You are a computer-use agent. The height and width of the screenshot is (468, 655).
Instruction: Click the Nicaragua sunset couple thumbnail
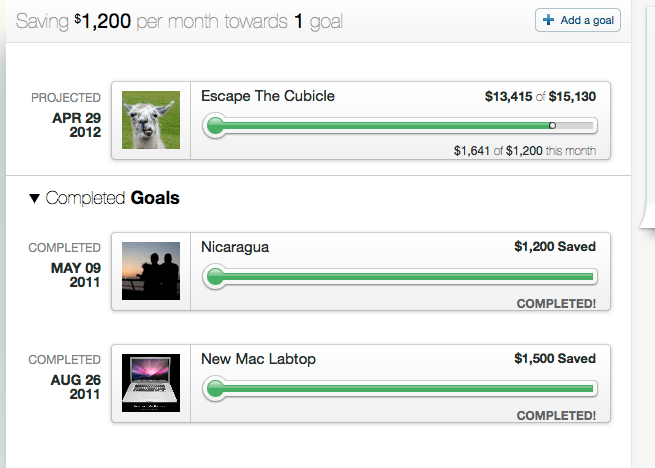pyautogui.click(x=150, y=270)
